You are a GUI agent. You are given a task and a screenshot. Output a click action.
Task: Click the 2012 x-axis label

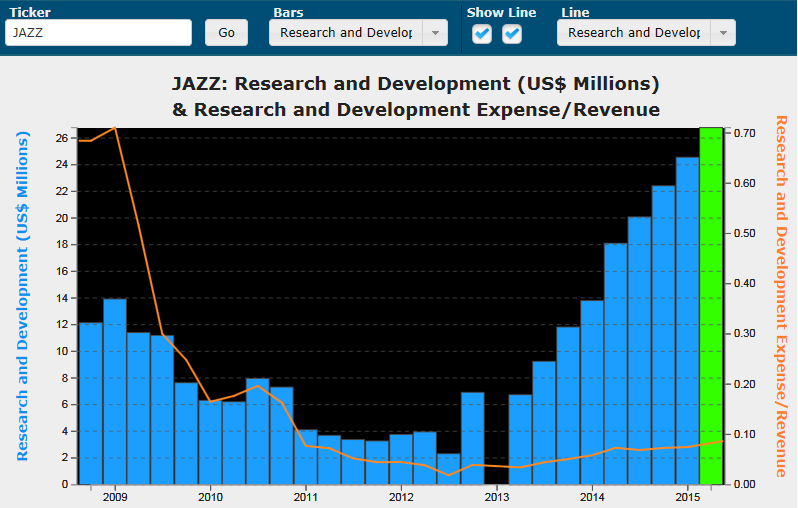coord(401,497)
